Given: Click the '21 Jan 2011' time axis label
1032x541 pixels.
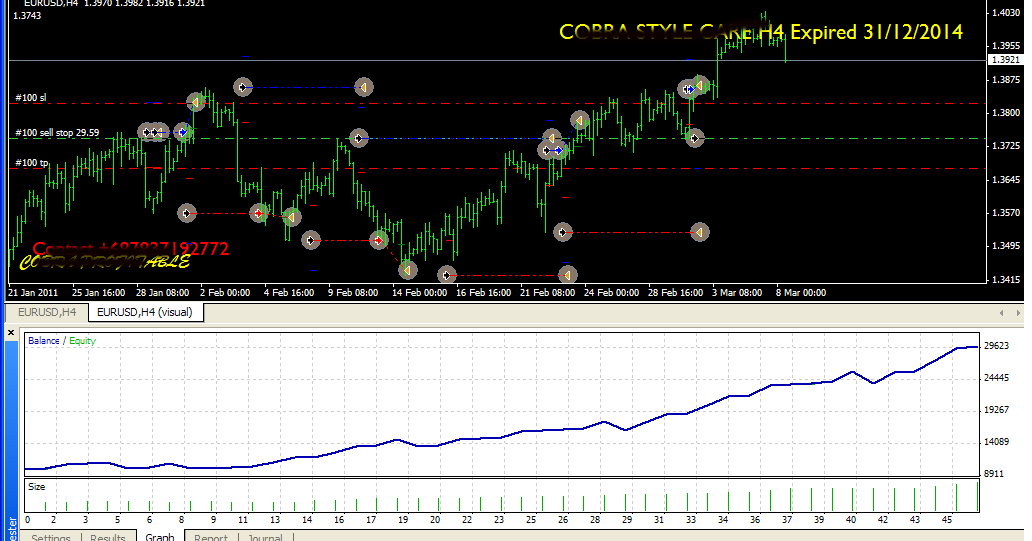Looking at the screenshot, I should 33,292.
